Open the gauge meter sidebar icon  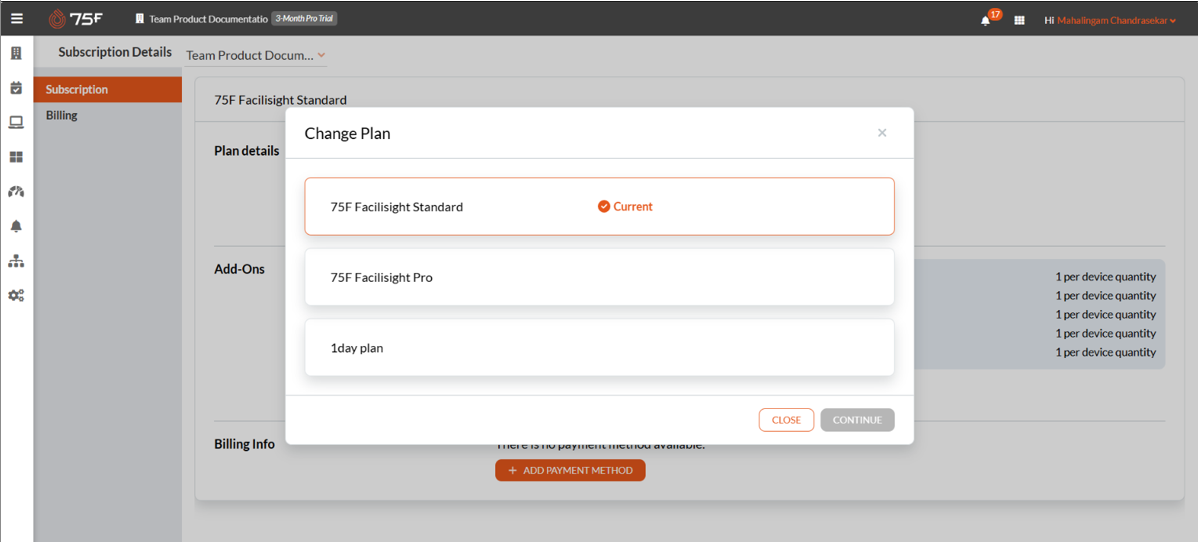pos(16,191)
